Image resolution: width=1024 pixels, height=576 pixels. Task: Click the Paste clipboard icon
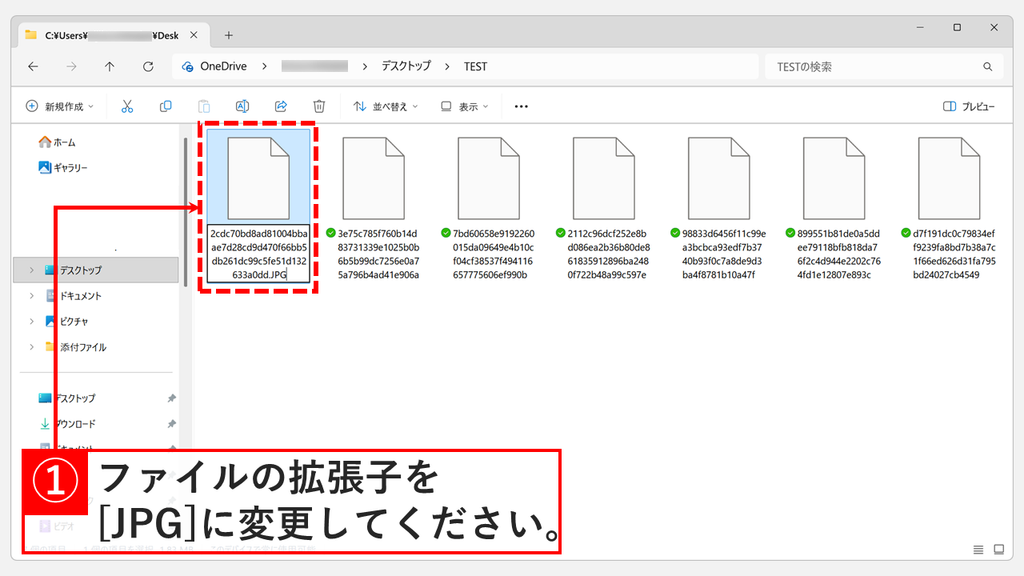[204, 106]
